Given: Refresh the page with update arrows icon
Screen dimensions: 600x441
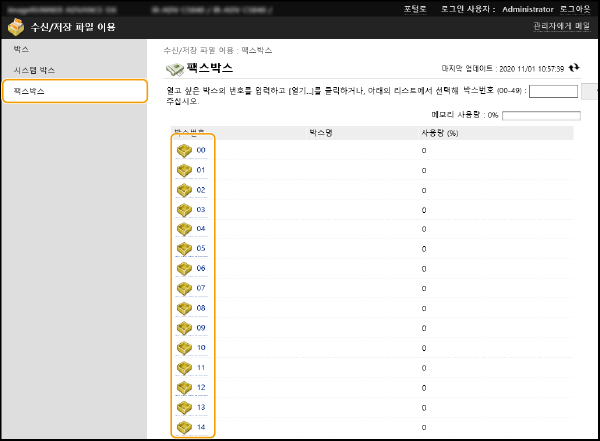Looking at the screenshot, I should click(x=574, y=67).
